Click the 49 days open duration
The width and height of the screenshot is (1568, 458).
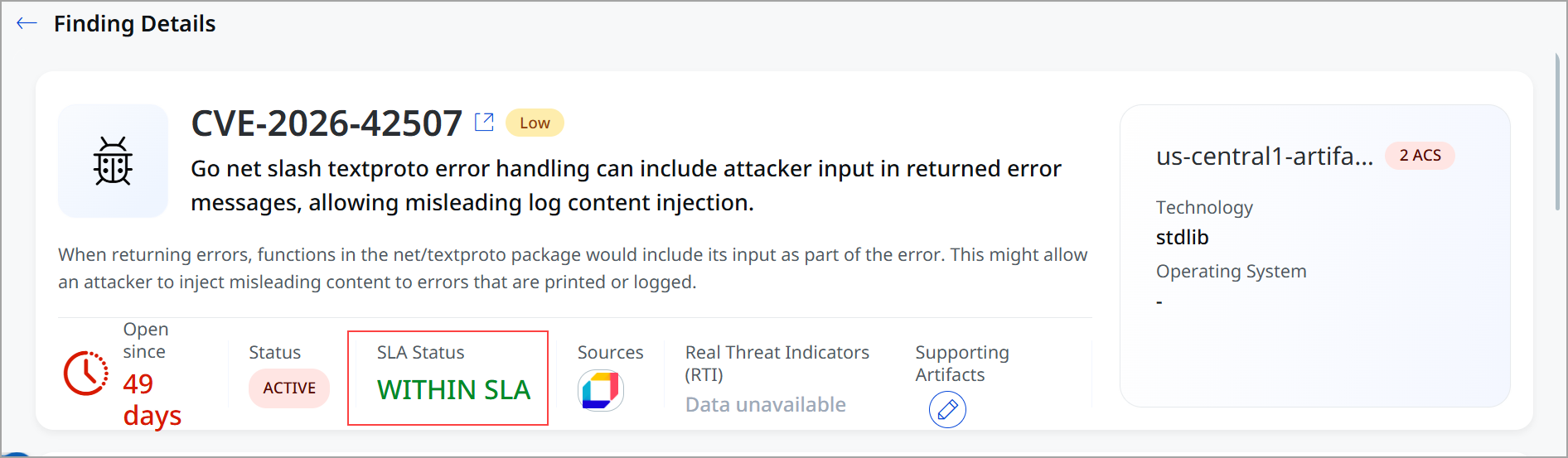[152, 399]
